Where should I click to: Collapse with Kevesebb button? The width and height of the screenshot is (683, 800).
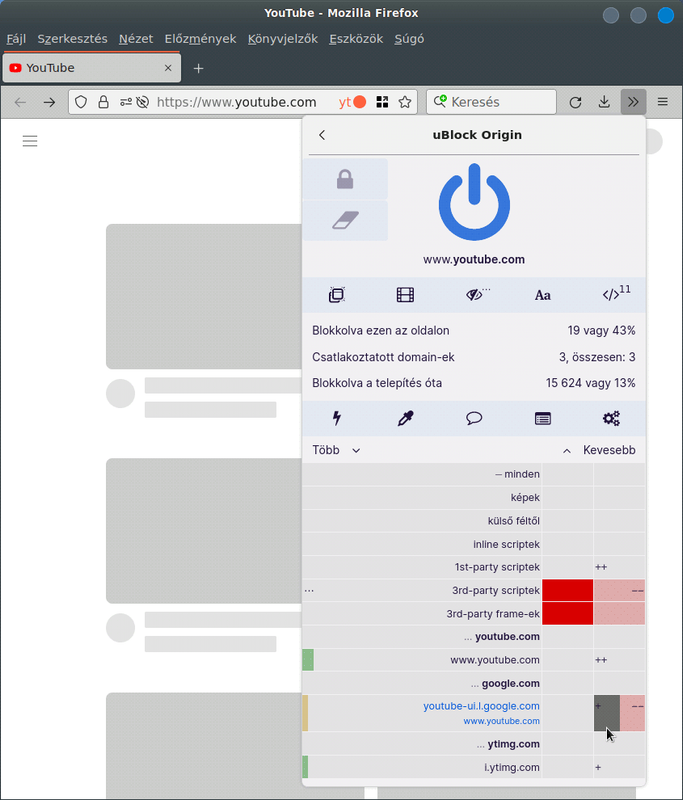(x=599, y=450)
